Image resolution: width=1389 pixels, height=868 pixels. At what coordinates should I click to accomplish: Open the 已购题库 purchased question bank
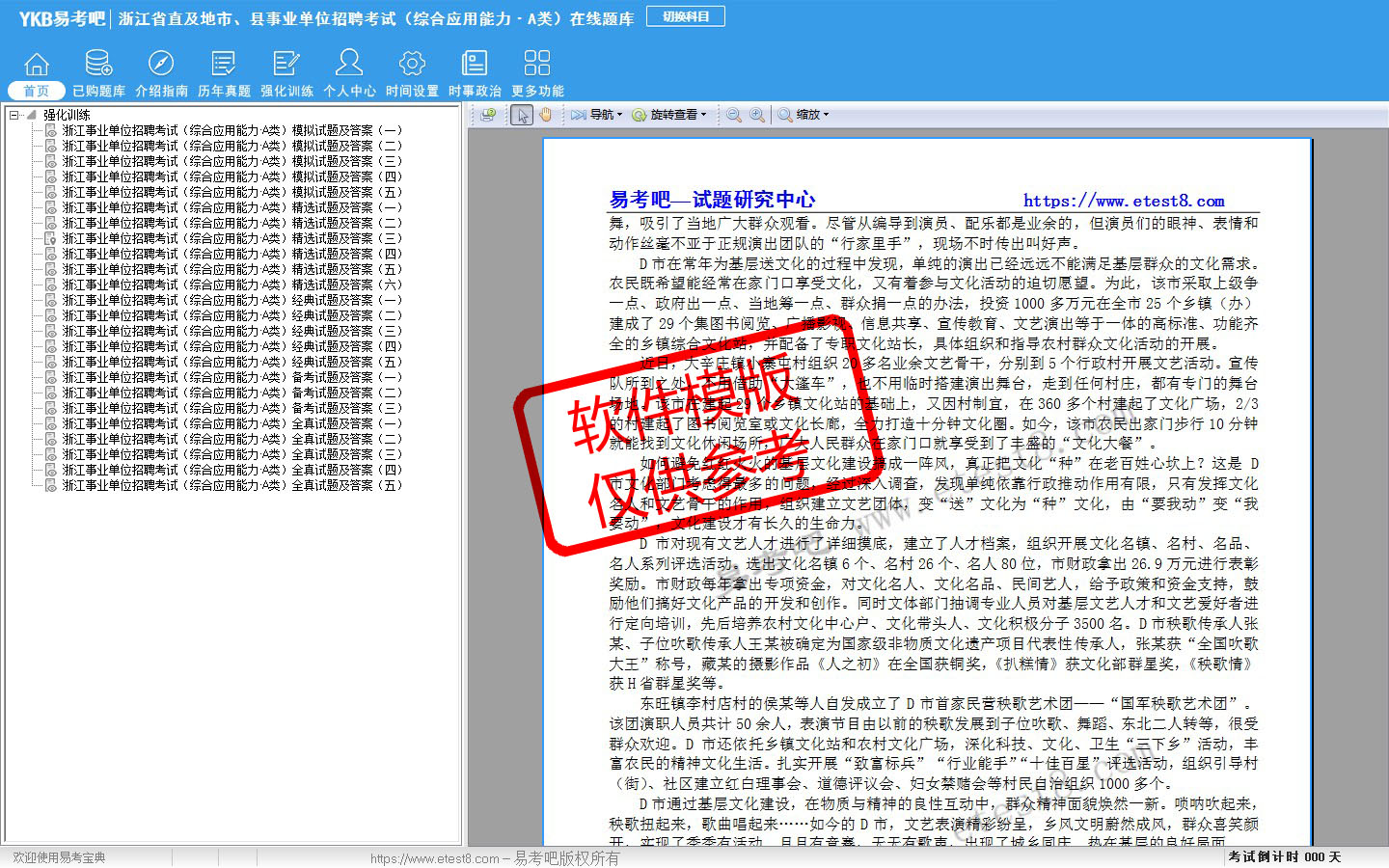[x=98, y=73]
